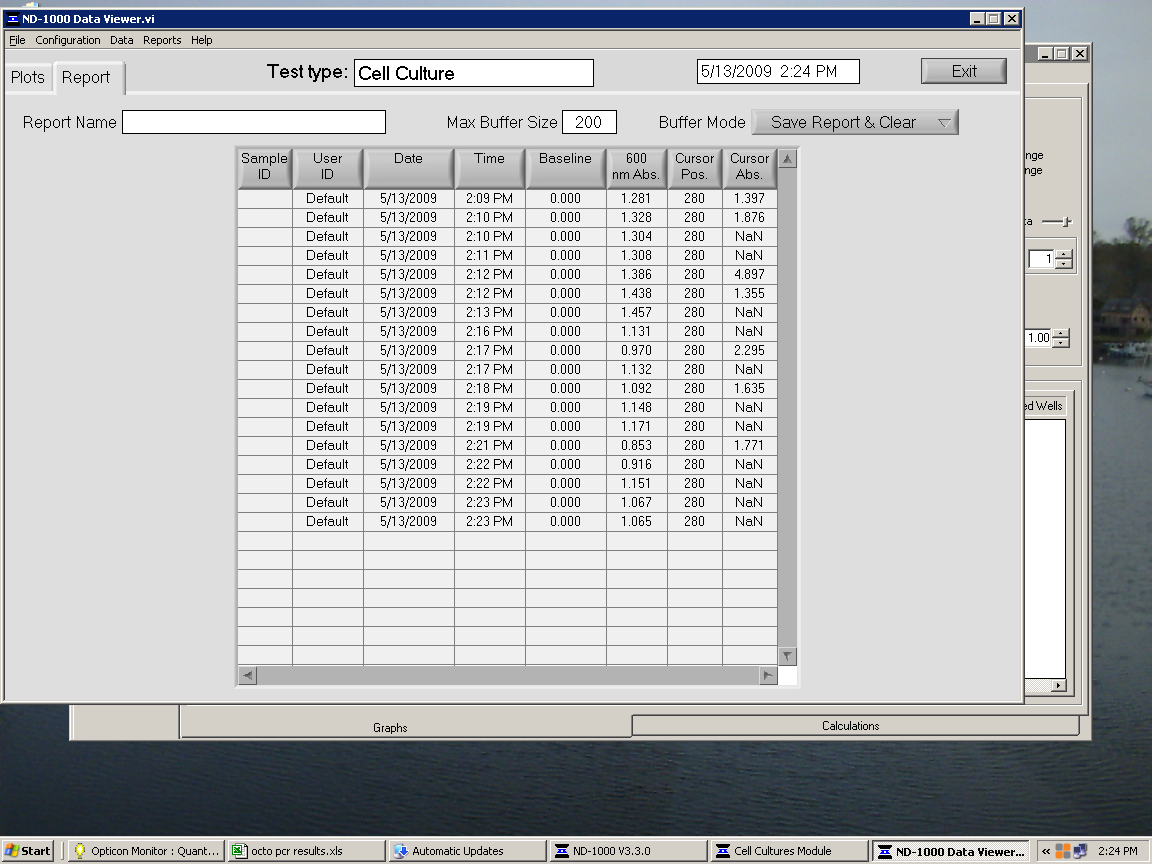Open the Reports menu

point(162,40)
